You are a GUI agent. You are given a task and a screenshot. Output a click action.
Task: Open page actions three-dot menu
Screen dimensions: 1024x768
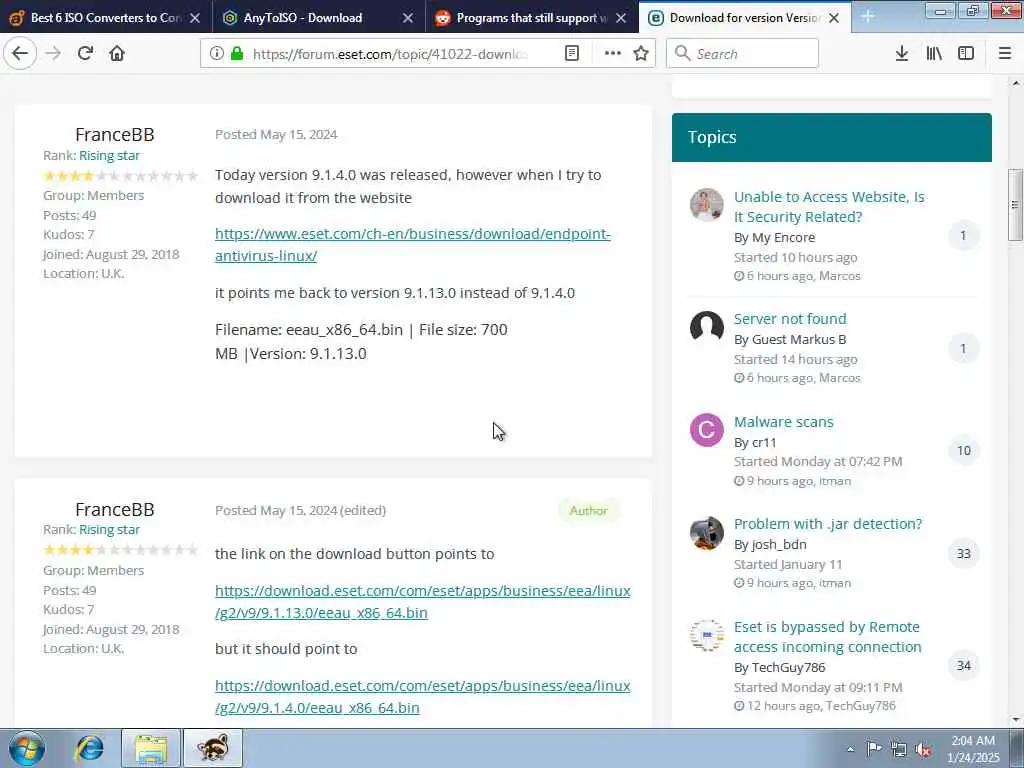(613, 54)
